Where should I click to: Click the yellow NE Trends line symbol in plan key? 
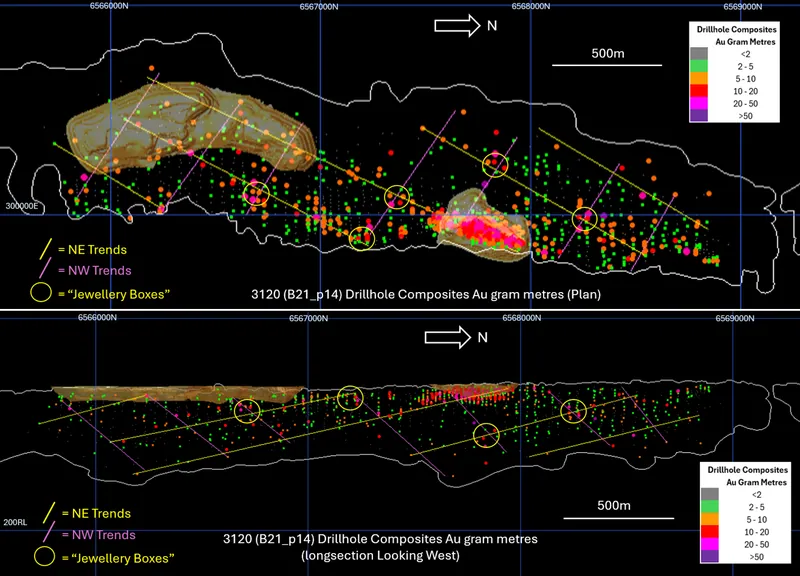point(46,248)
